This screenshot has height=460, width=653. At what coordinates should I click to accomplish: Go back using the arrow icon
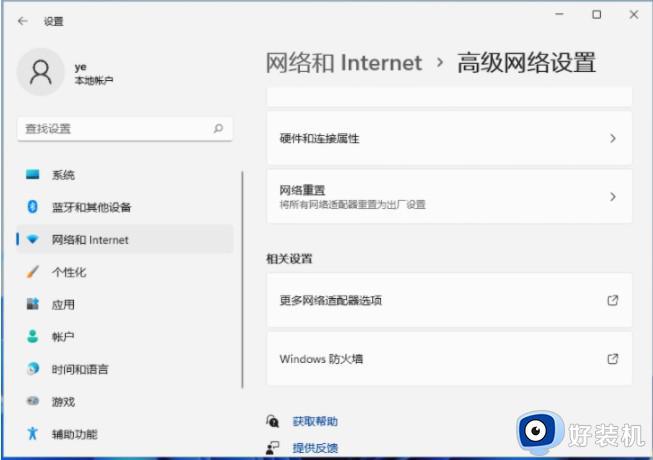click(22, 21)
